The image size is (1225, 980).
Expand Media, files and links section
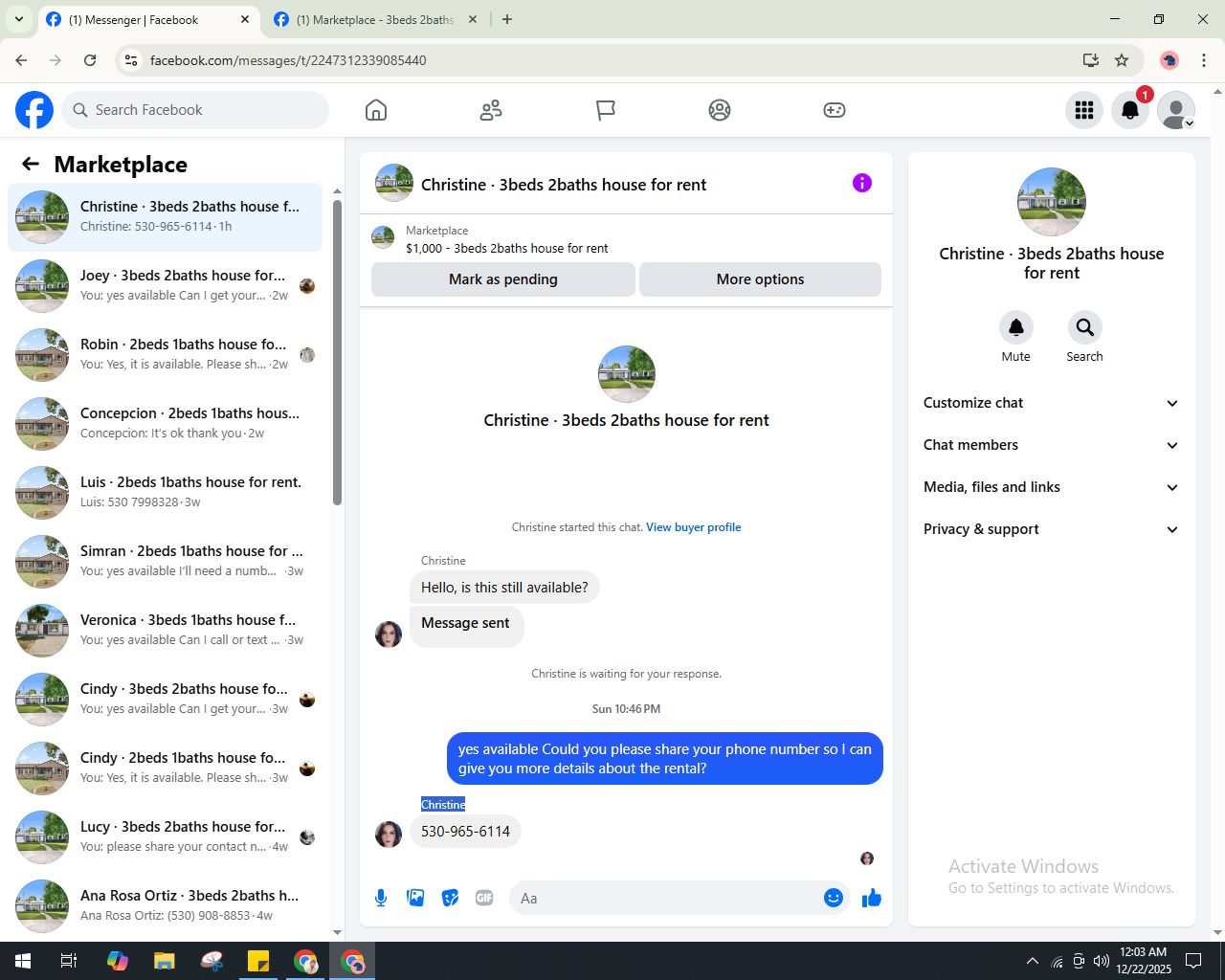(x=1051, y=487)
